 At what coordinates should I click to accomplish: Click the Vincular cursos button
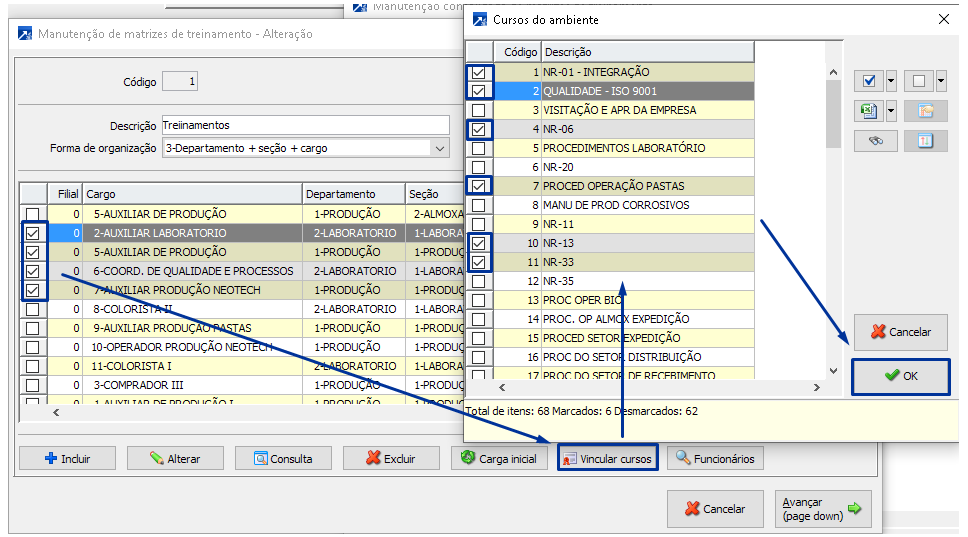[x=607, y=458]
